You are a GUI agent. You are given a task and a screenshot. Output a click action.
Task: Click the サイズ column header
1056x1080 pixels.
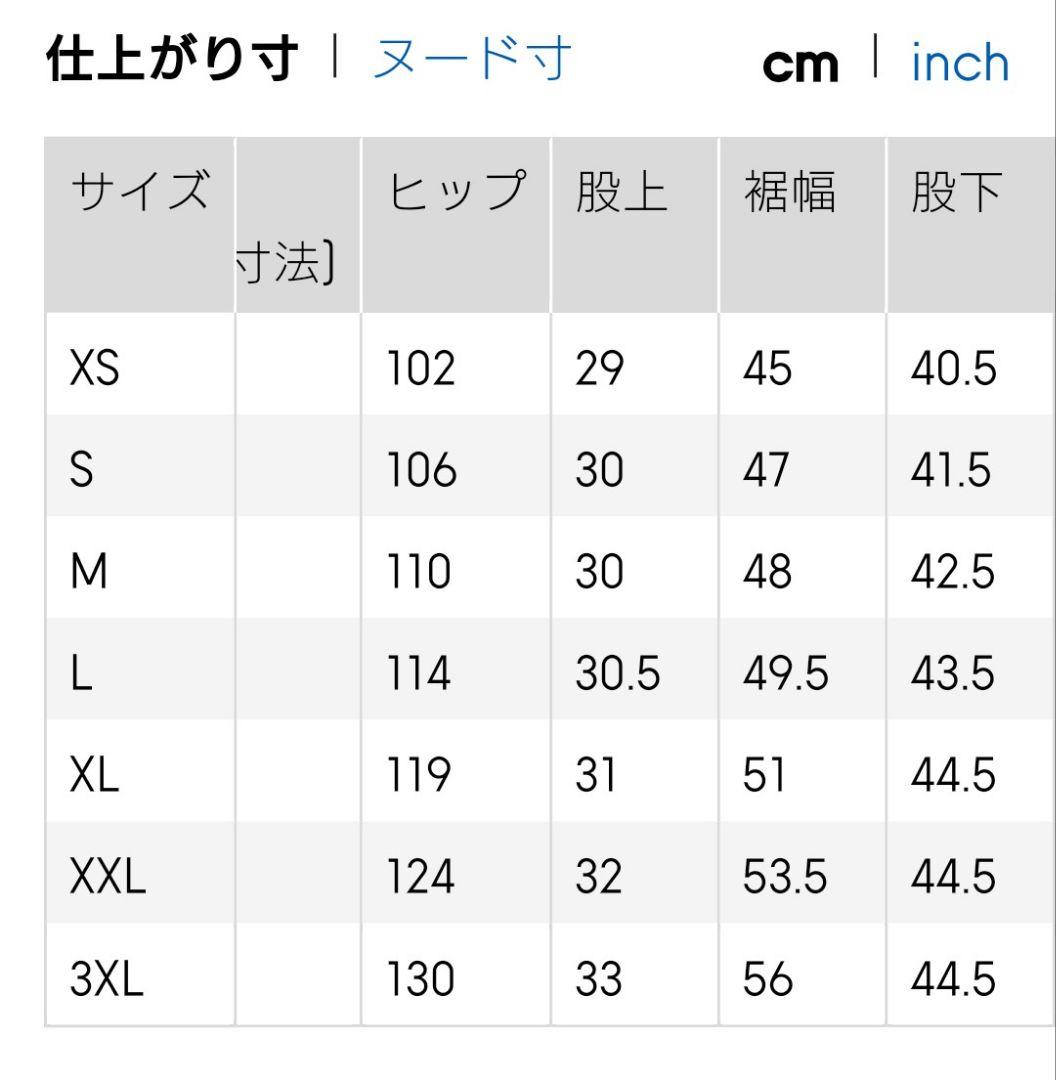(140, 192)
